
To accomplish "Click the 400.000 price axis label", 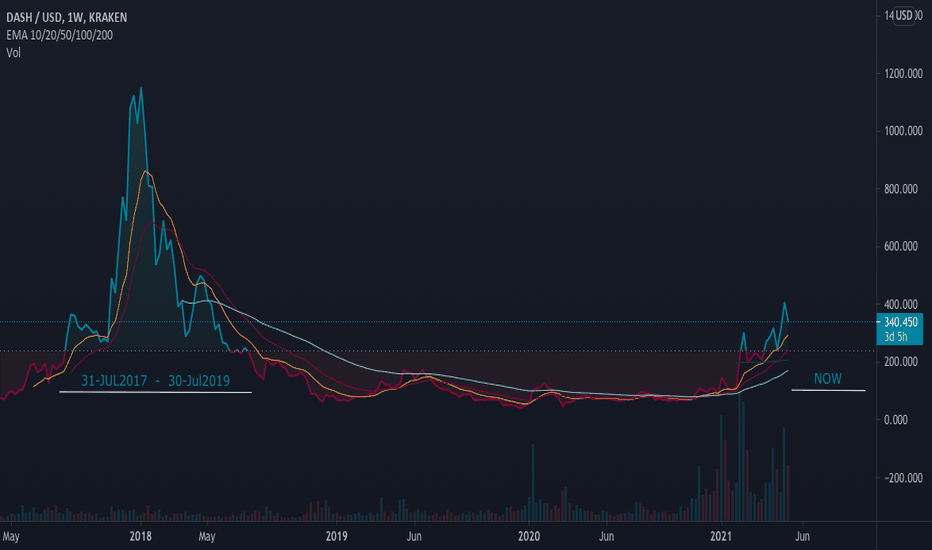I will [901, 304].
